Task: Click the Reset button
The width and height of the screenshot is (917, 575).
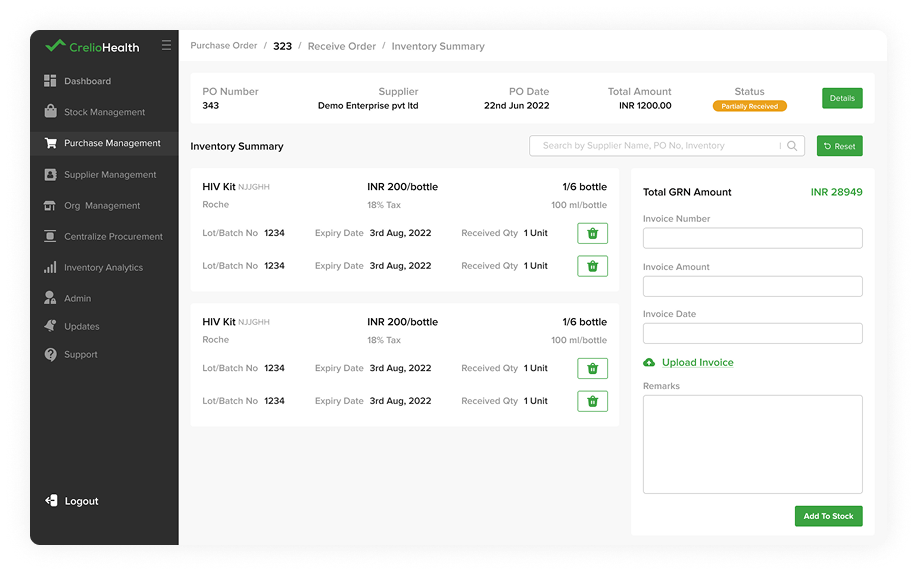Action: (x=840, y=146)
